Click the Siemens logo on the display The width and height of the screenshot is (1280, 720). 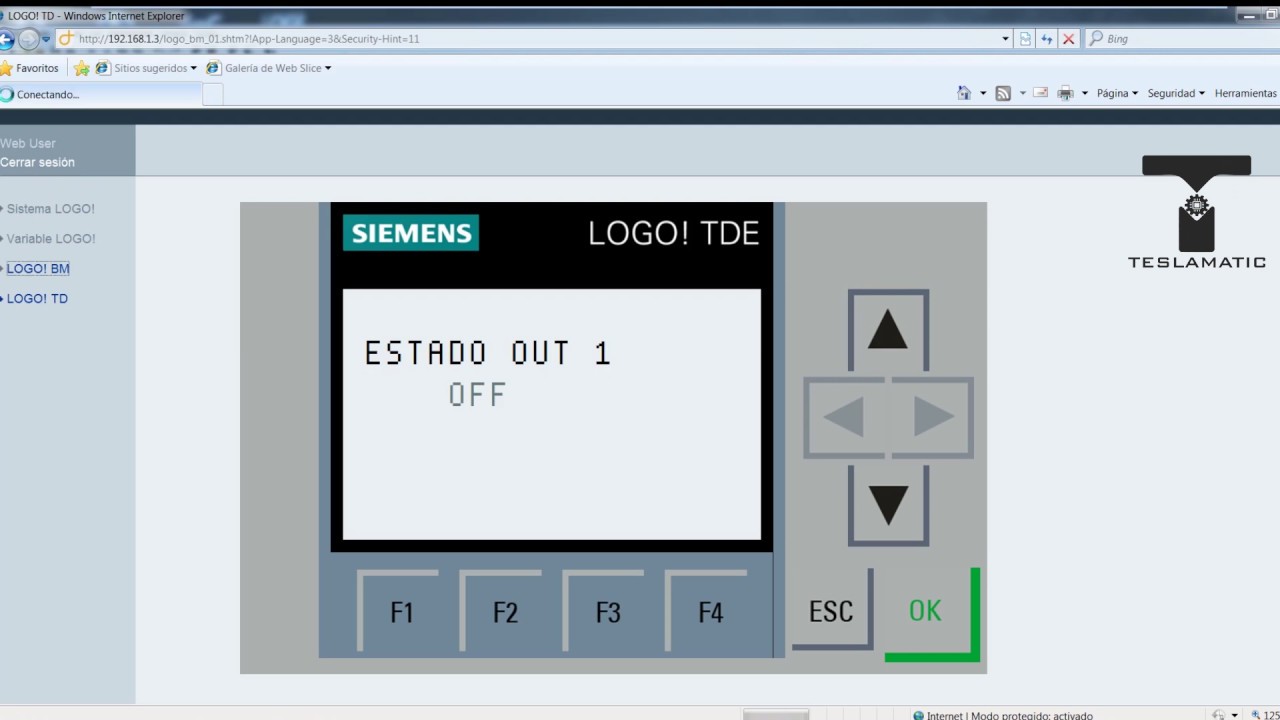(x=411, y=233)
